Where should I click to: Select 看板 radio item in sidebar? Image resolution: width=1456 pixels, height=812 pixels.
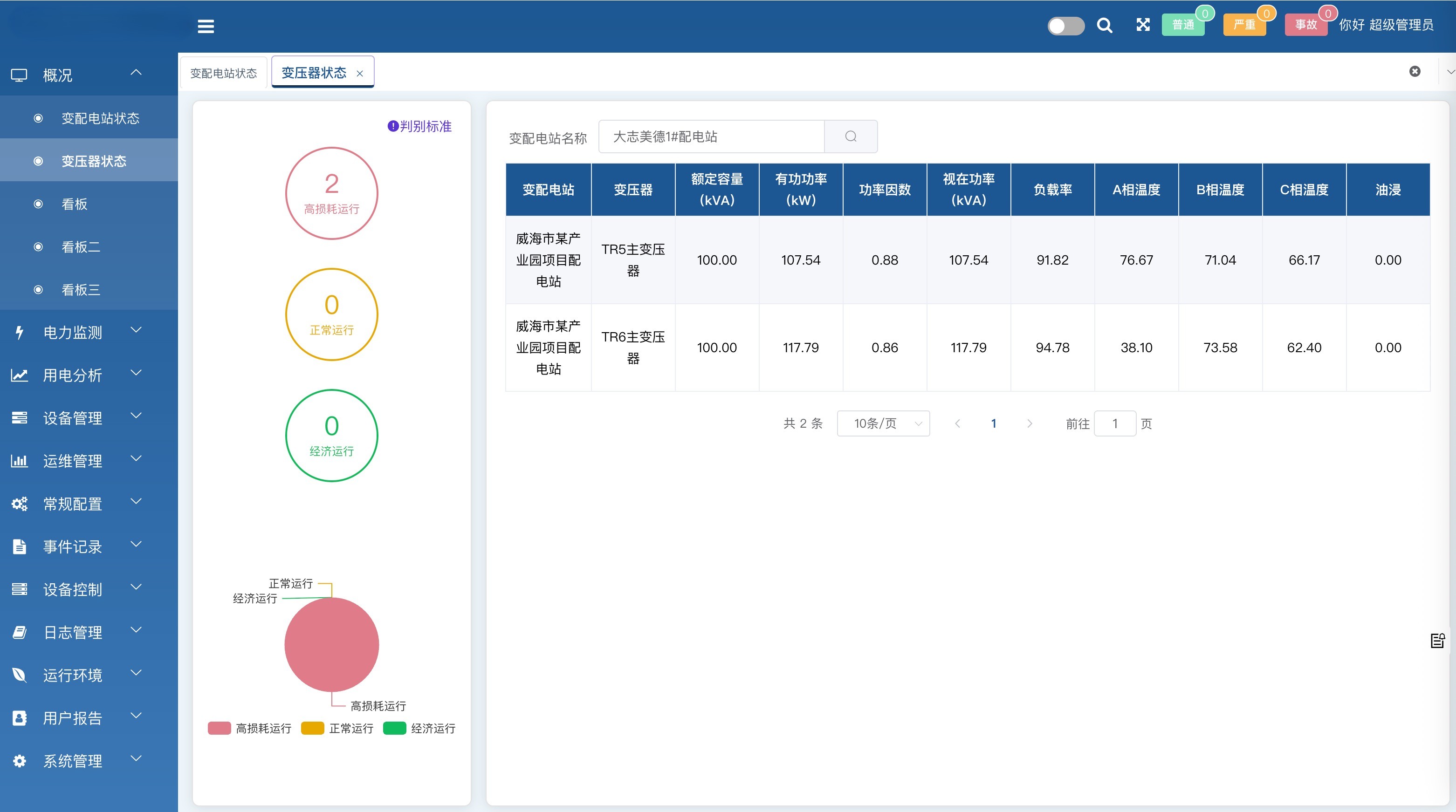(75, 204)
